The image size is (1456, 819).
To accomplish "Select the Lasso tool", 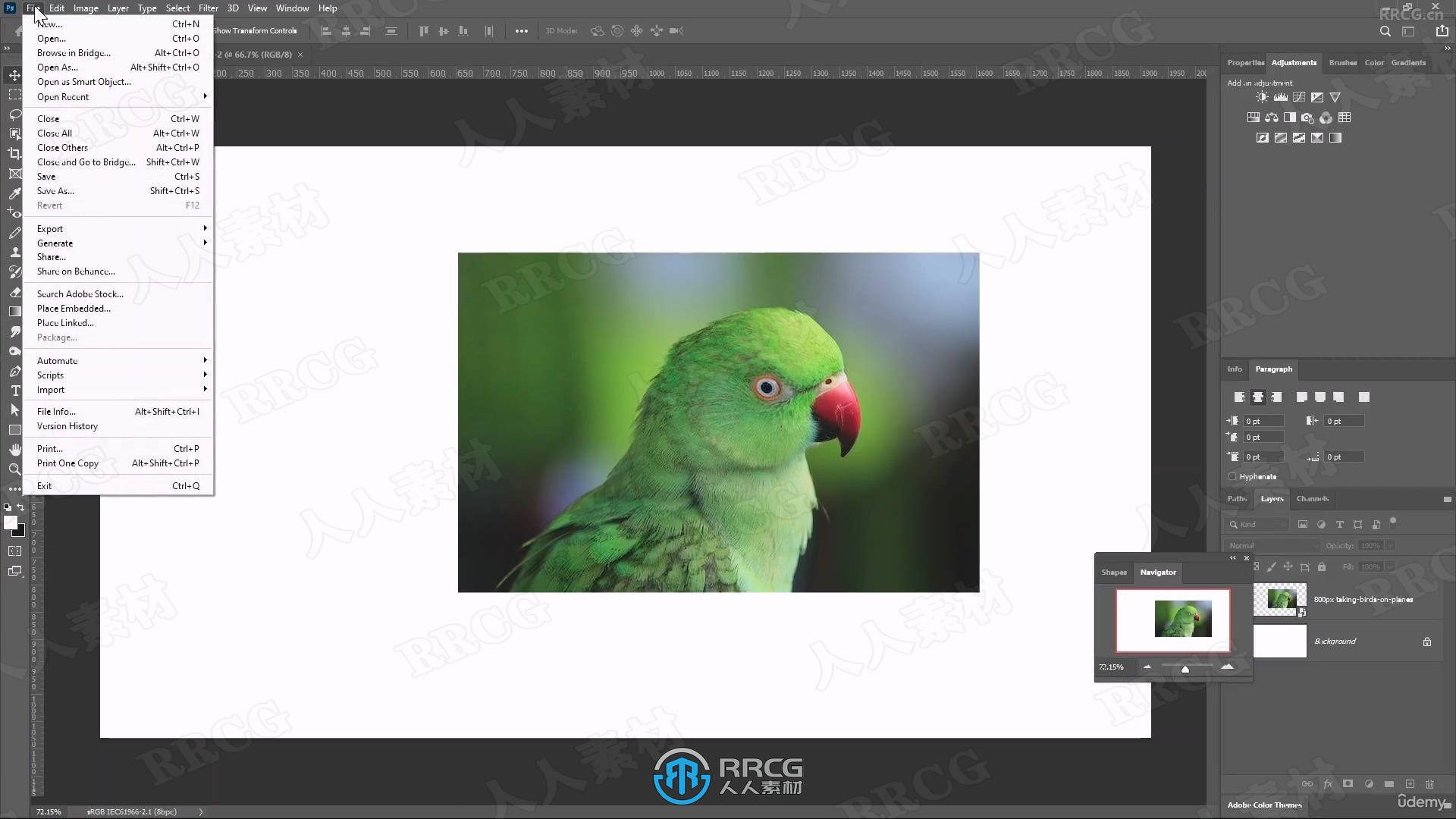I will tap(14, 115).
